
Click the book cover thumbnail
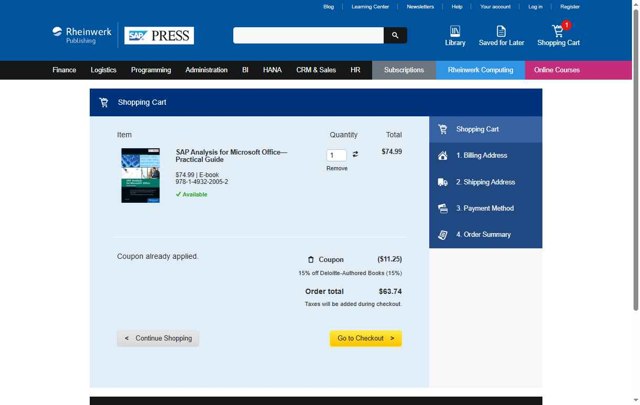coord(140,176)
